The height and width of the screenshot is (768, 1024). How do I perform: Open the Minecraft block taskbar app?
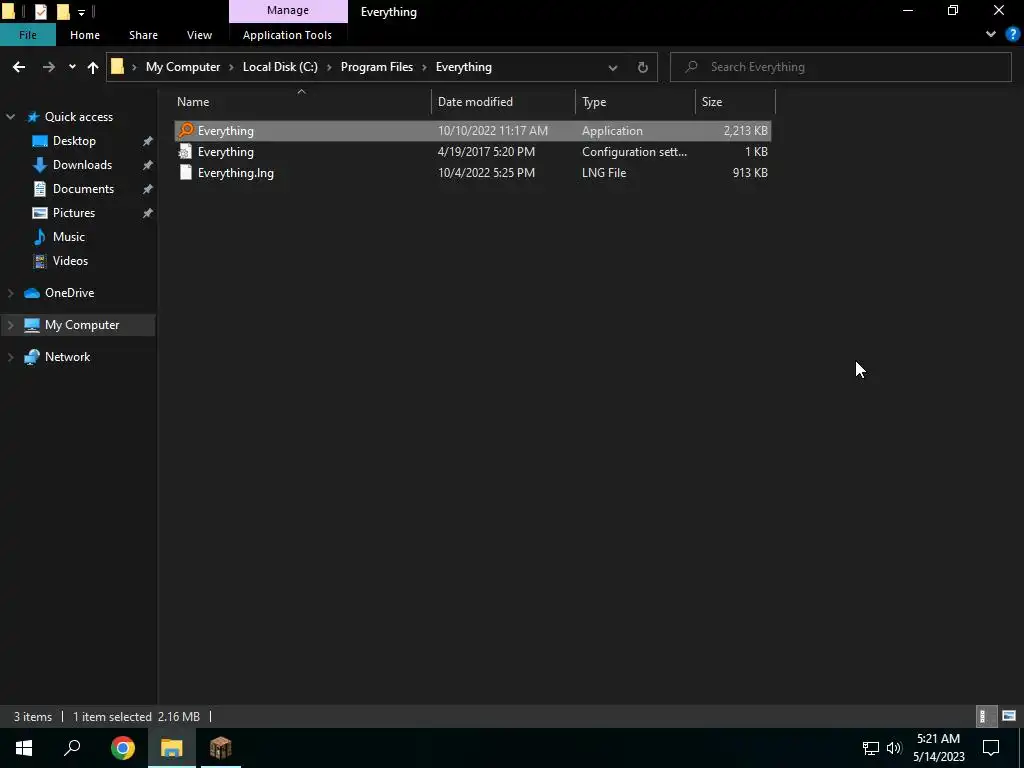pos(221,748)
